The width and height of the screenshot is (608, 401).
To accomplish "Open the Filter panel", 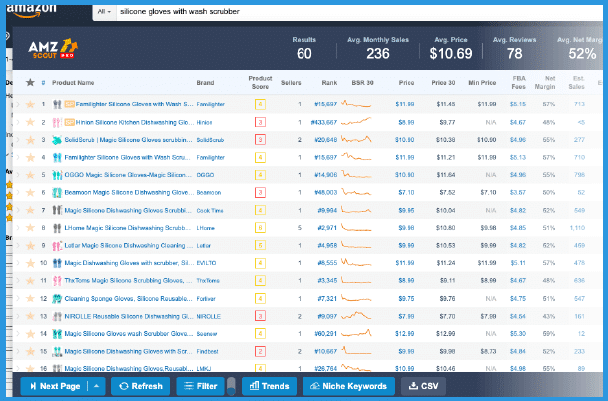I will (200, 386).
